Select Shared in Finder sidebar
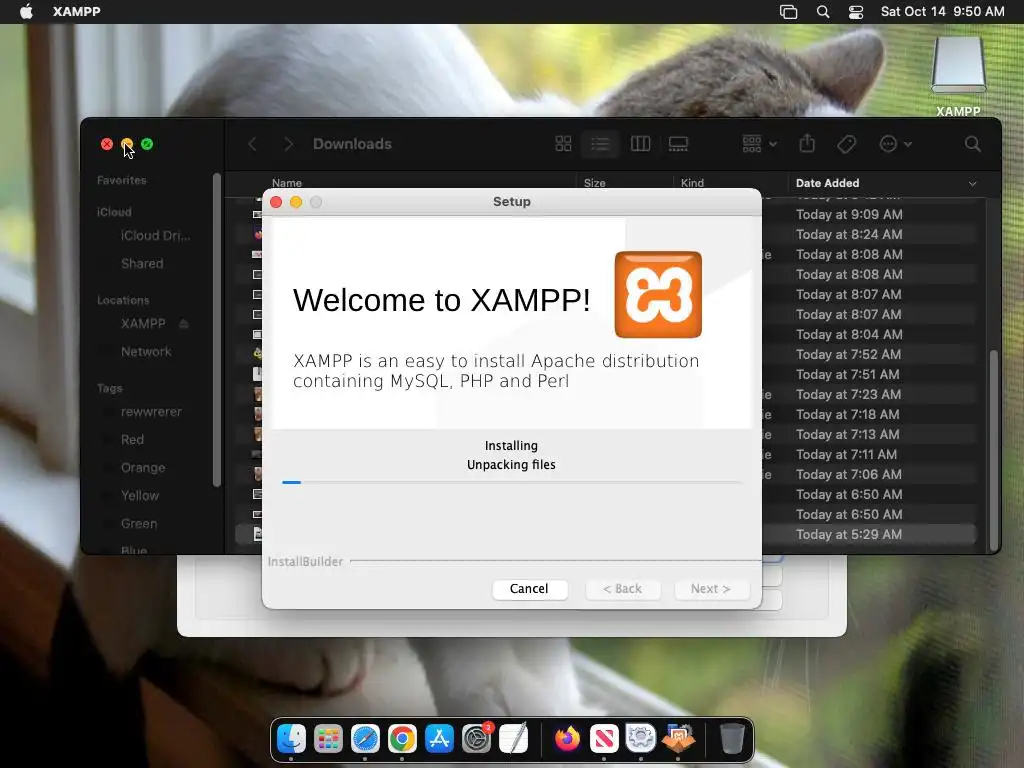 pyautogui.click(x=142, y=264)
